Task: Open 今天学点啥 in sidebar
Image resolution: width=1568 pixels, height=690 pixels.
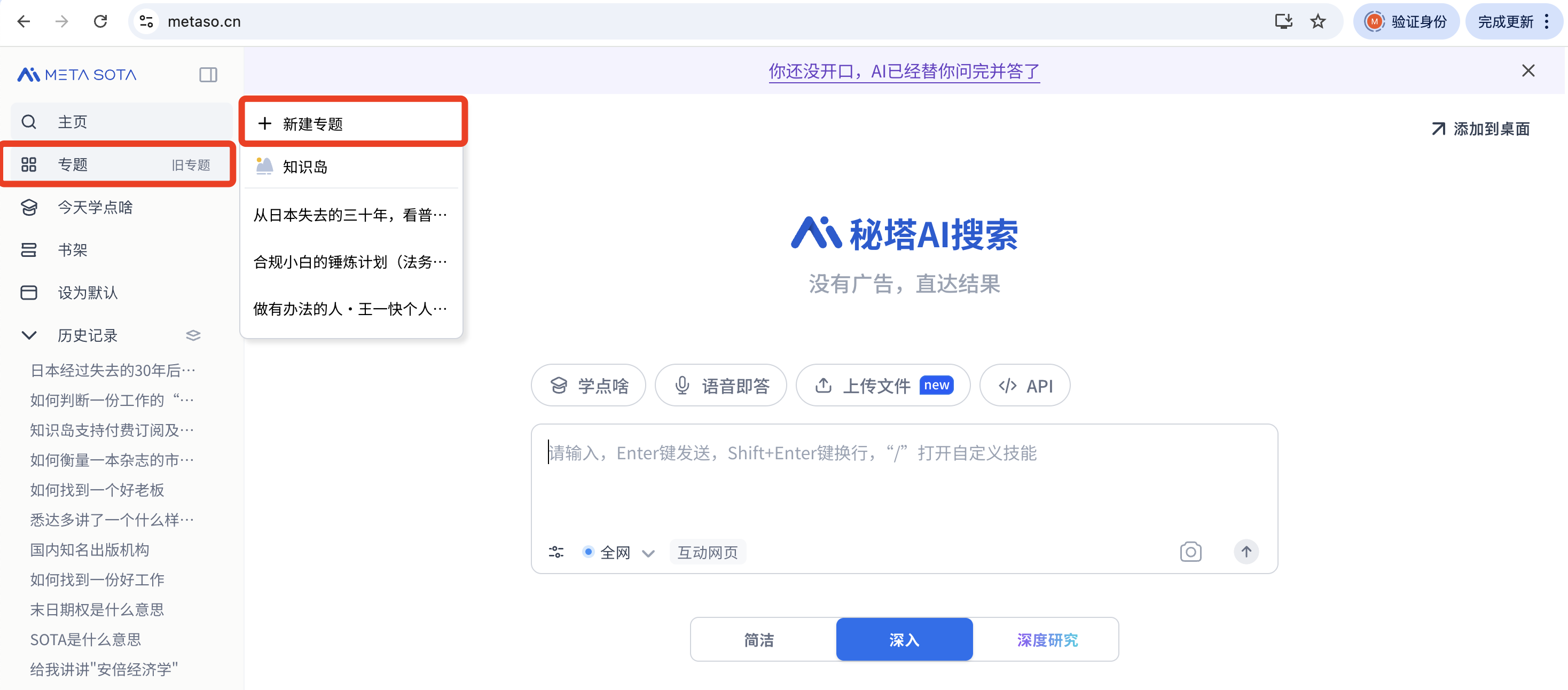Action: coord(95,208)
